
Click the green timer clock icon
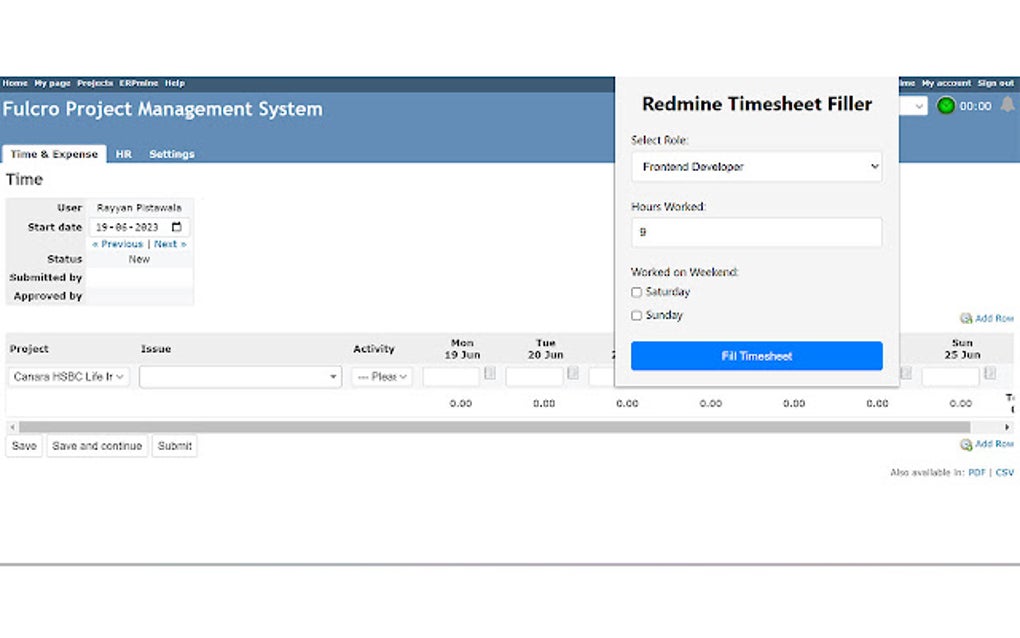pos(944,105)
